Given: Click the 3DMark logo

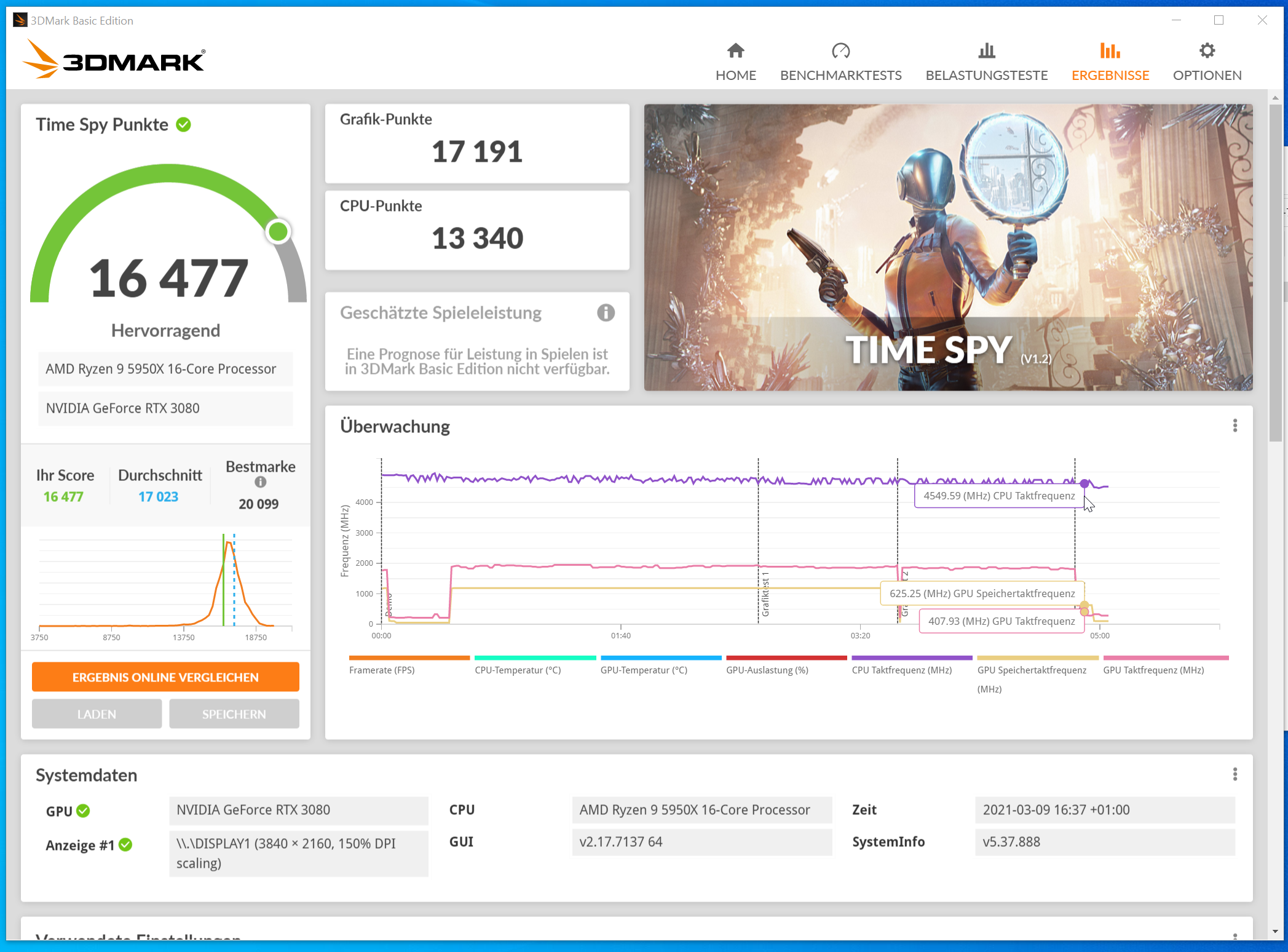Looking at the screenshot, I should 114,60.
